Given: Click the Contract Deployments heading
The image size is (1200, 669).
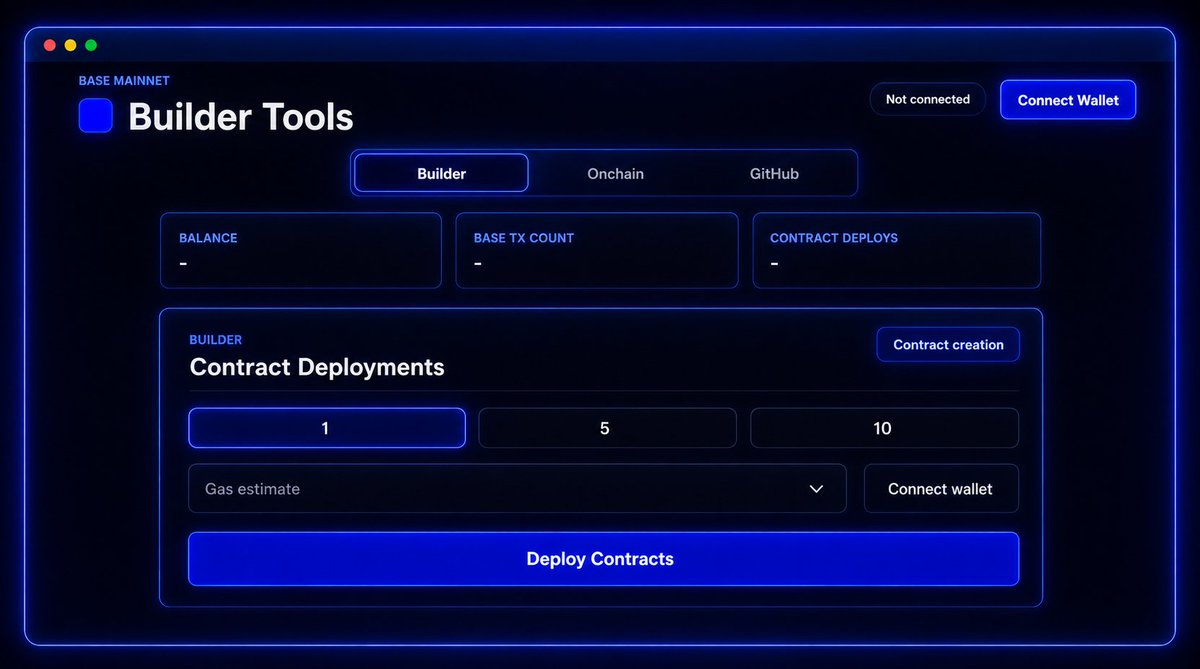Looking at the screenshot, I should (317, 367).
